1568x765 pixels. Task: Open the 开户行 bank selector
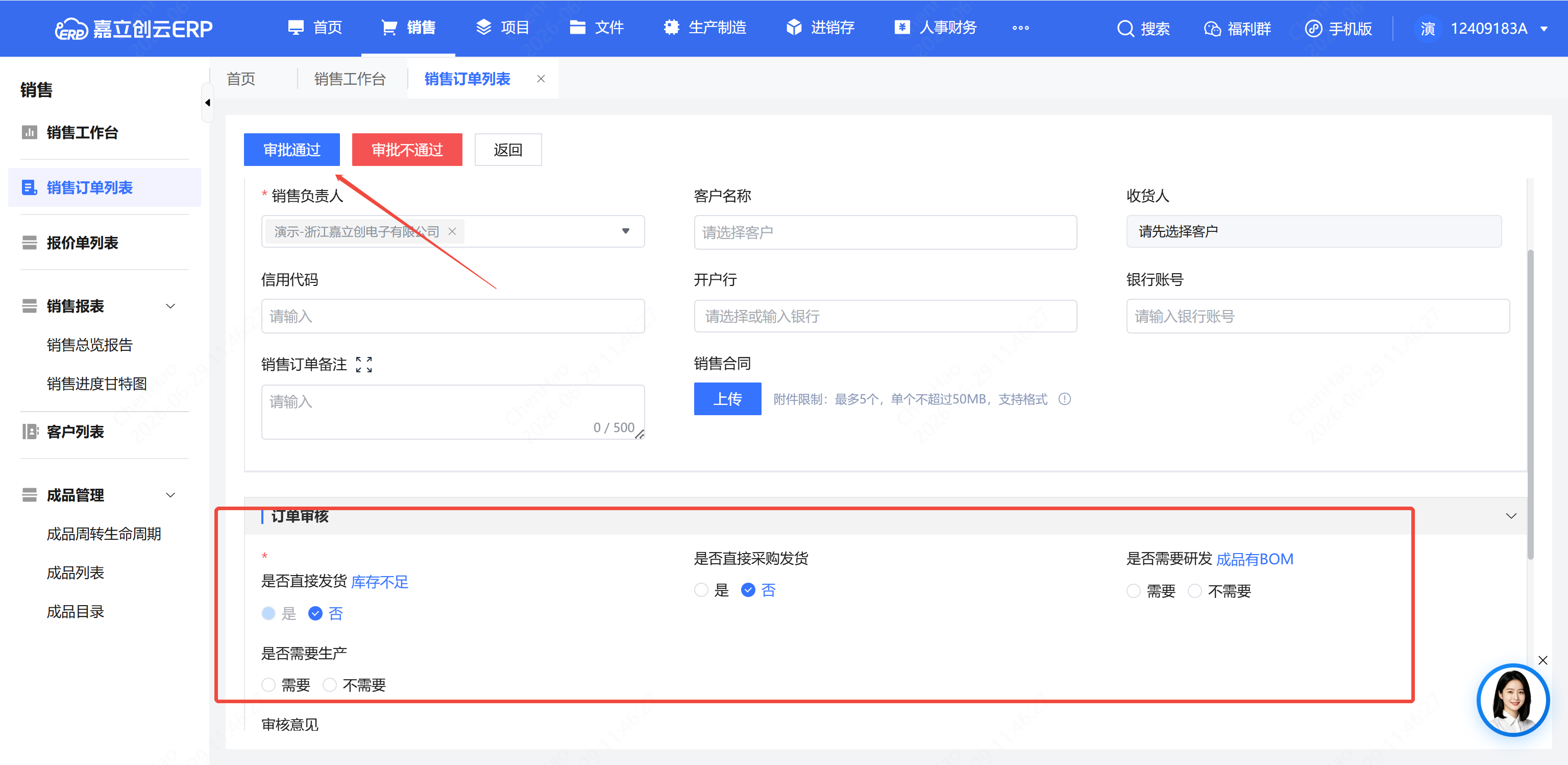pos(885,316)
